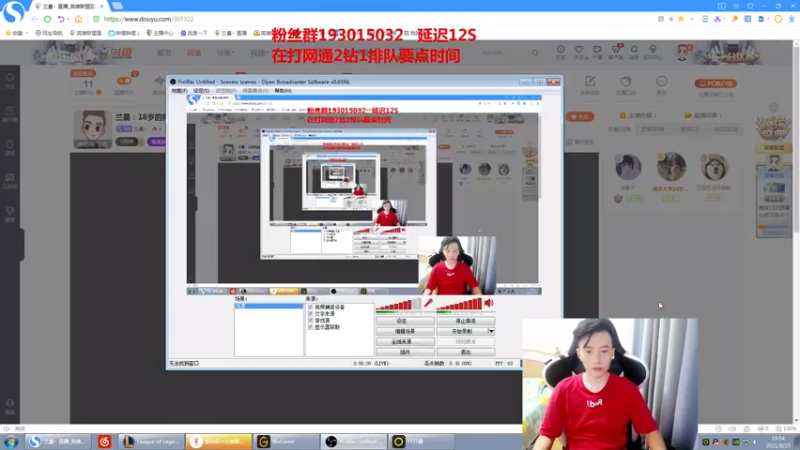800x450 pixels.
Task: Adjust the microphone volume meter in OBS
Action: point(398,305)
